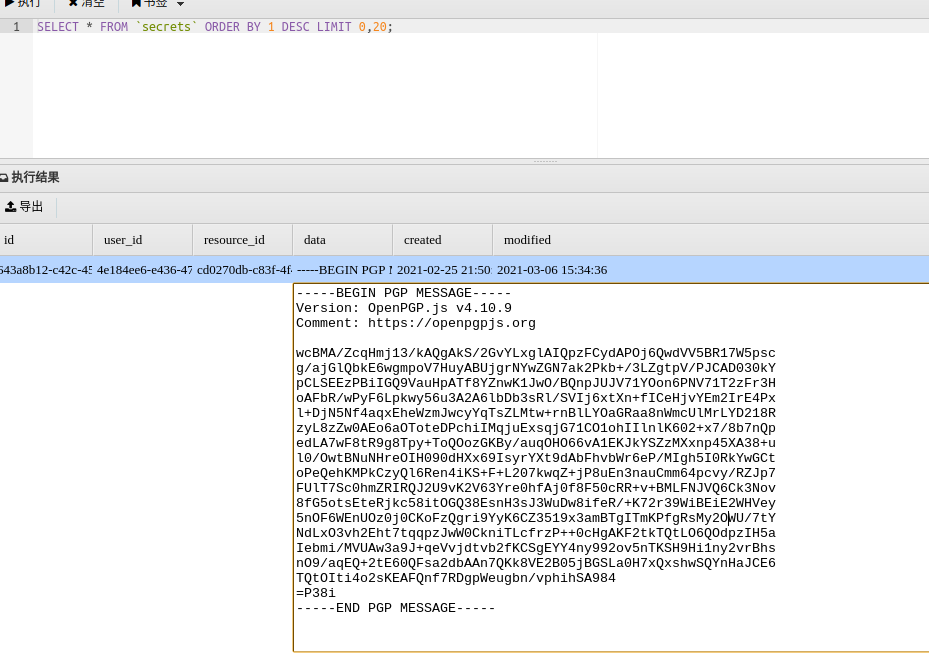
Task: Select the data cell -----BEGIN PGP
Action: click(x=342, y=270)
